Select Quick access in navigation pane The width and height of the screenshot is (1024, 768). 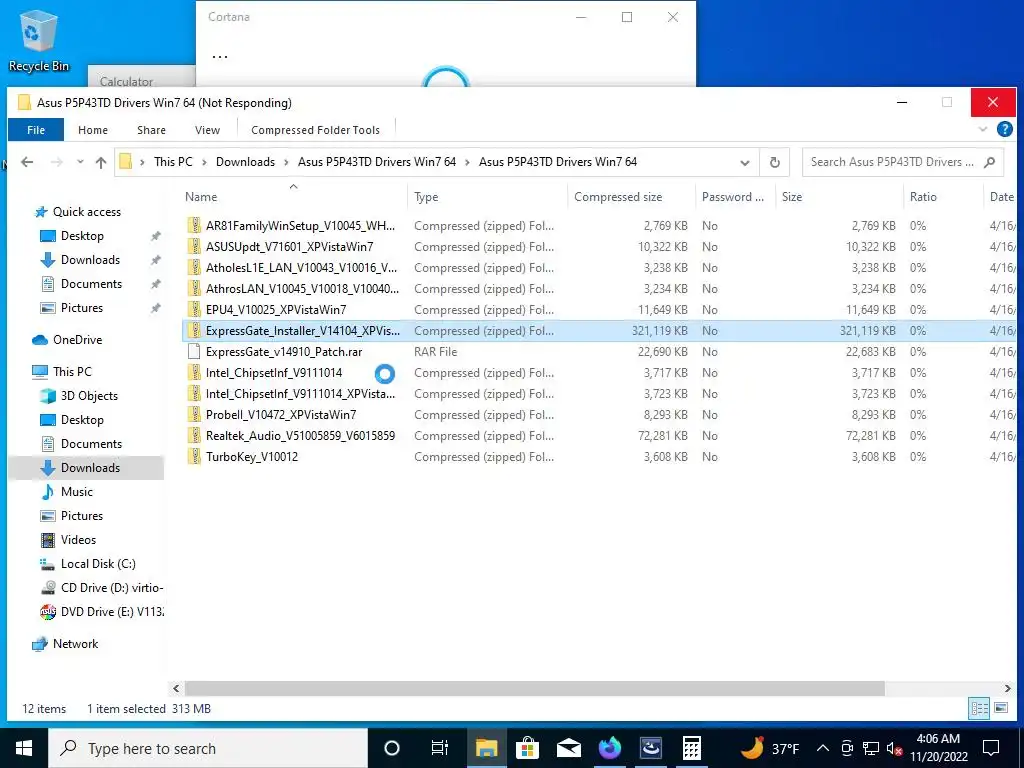tap(87, 212)
